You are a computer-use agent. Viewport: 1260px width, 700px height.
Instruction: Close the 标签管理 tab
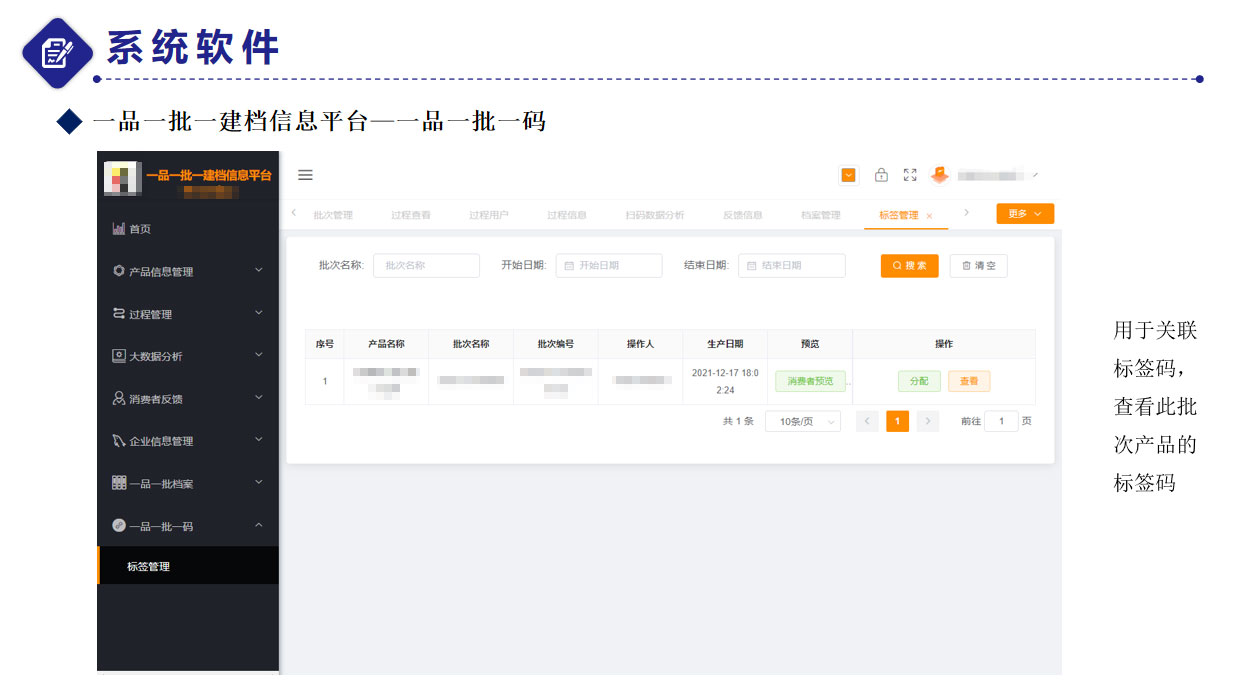(929, 216)
